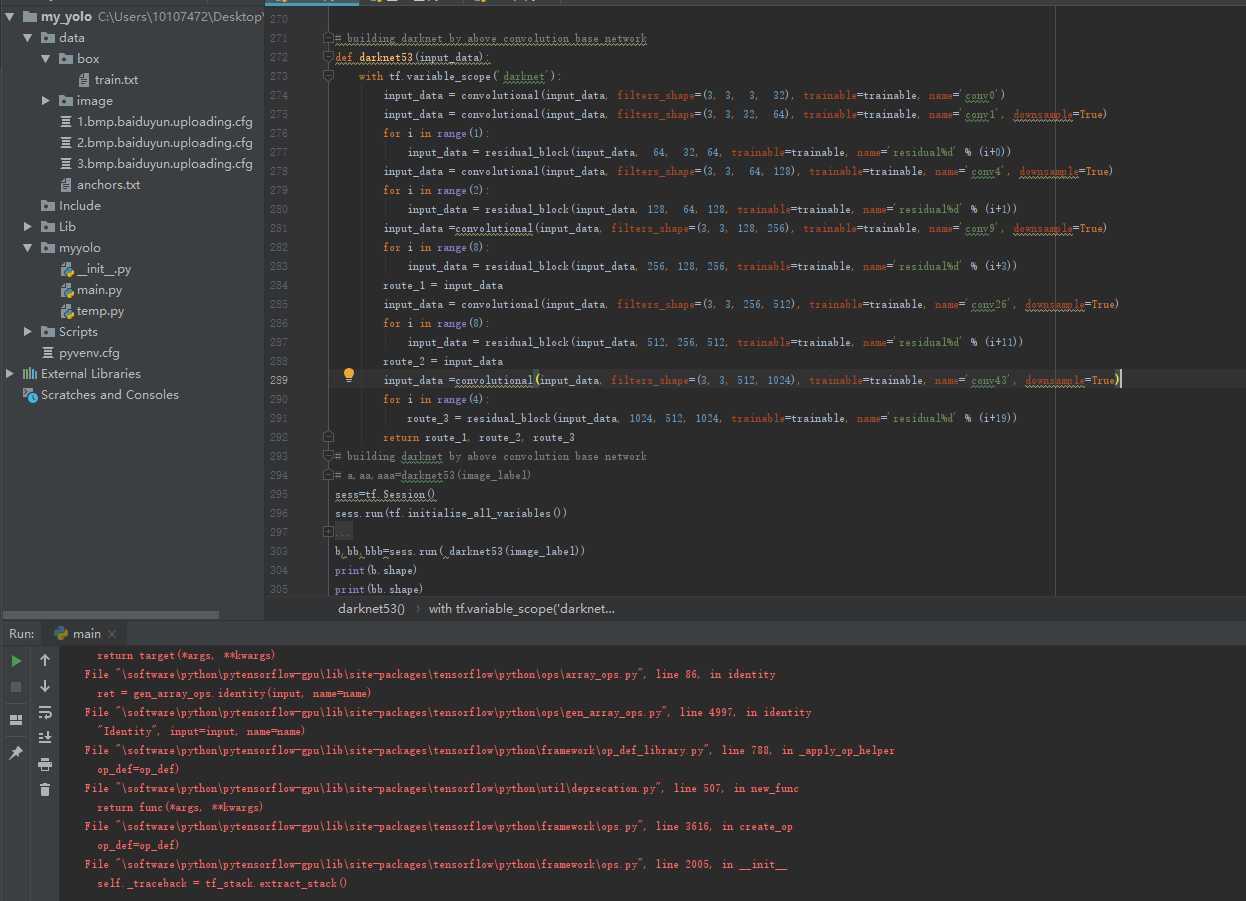Click the 'Run:' tool window label
Screen dimensions: 1246x901
tap(22, 634)
